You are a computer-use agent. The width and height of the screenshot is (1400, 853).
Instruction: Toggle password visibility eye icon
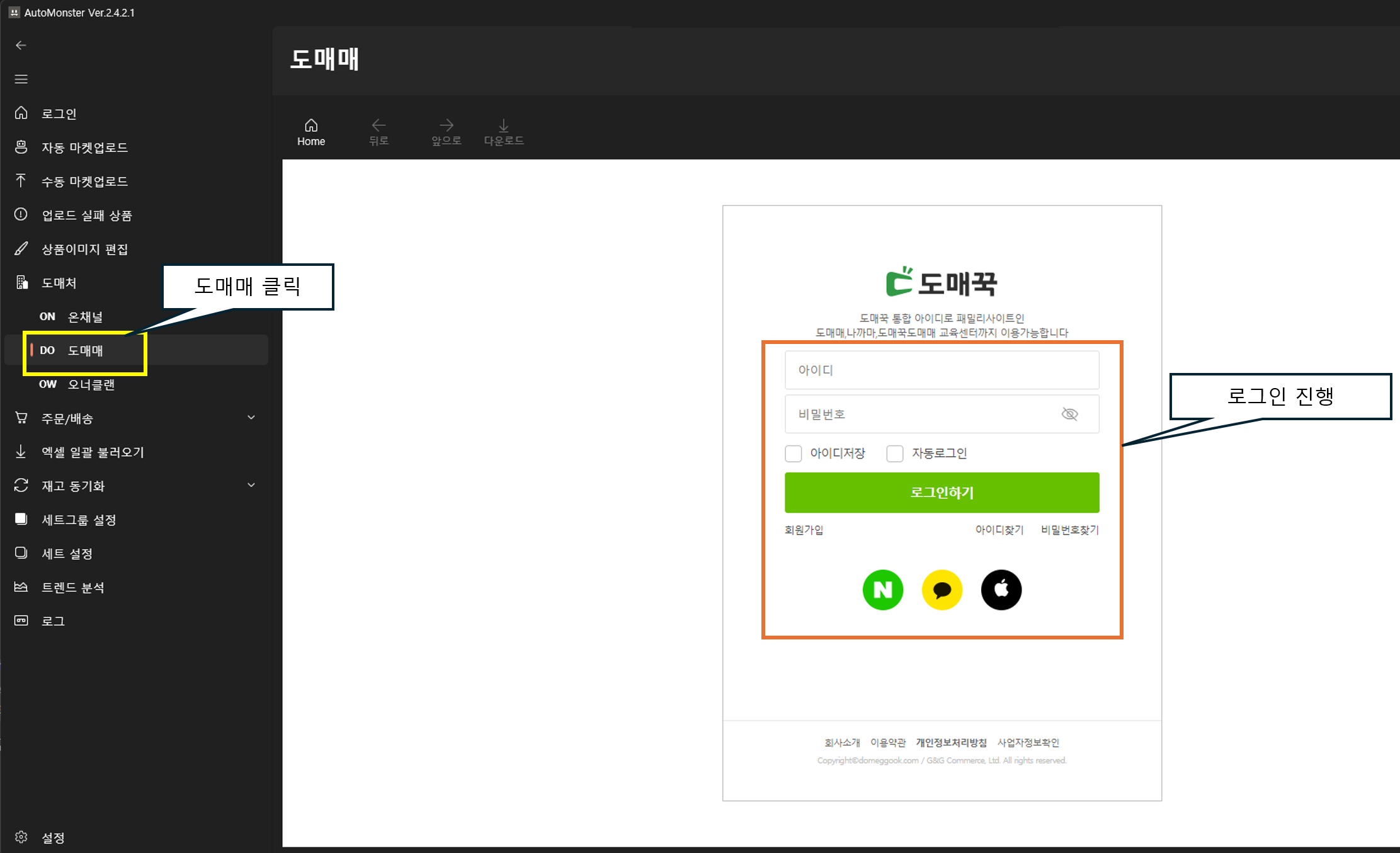[1069, 414]
